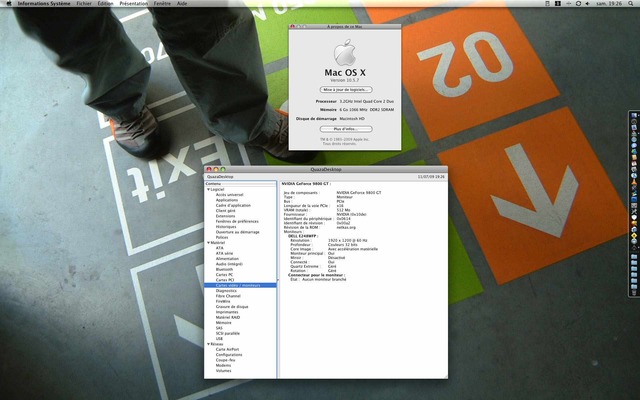
Task: Select Client géré entry
Action: (225, 211)
